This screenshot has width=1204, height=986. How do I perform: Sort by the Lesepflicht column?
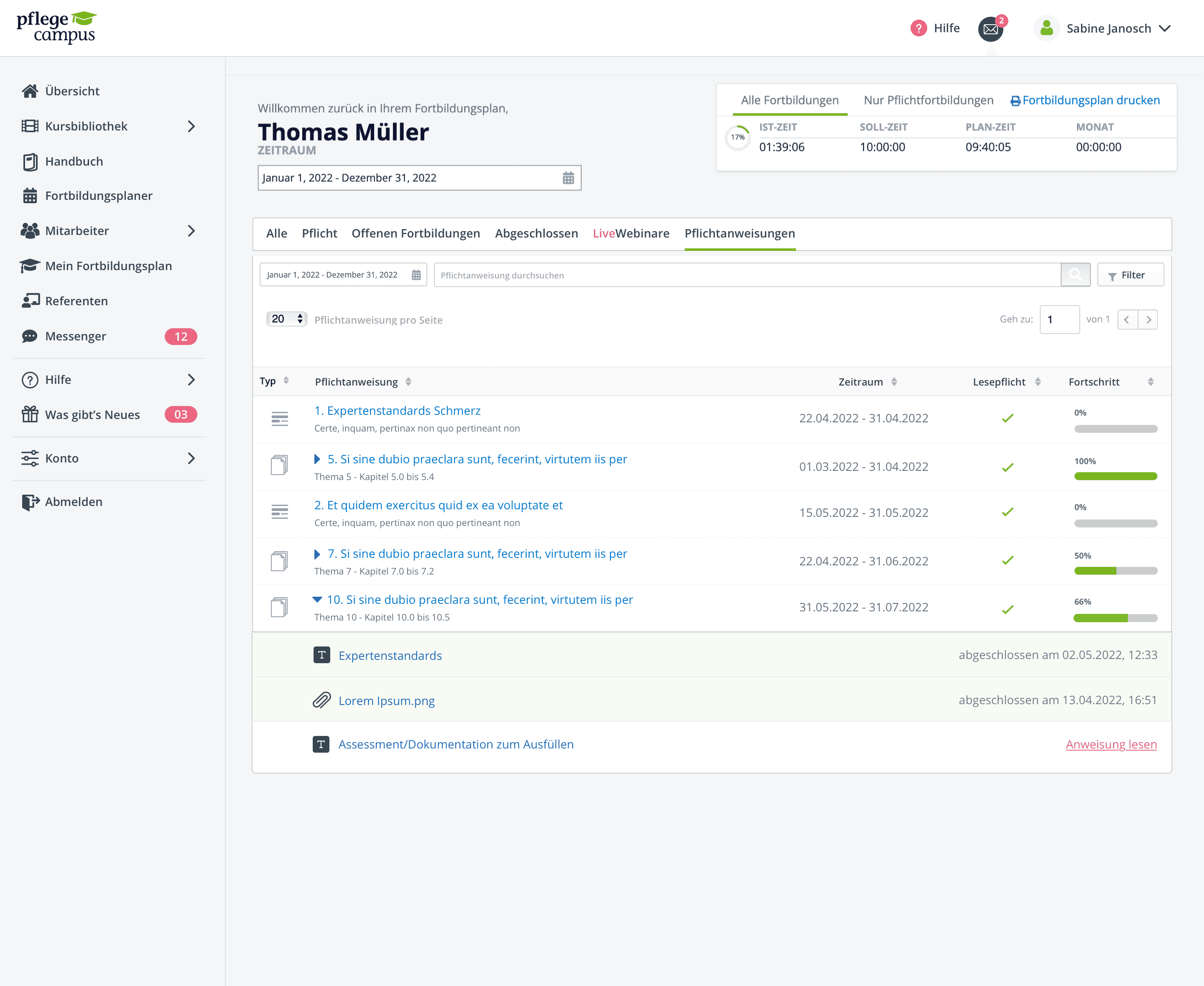point(1037,382)
